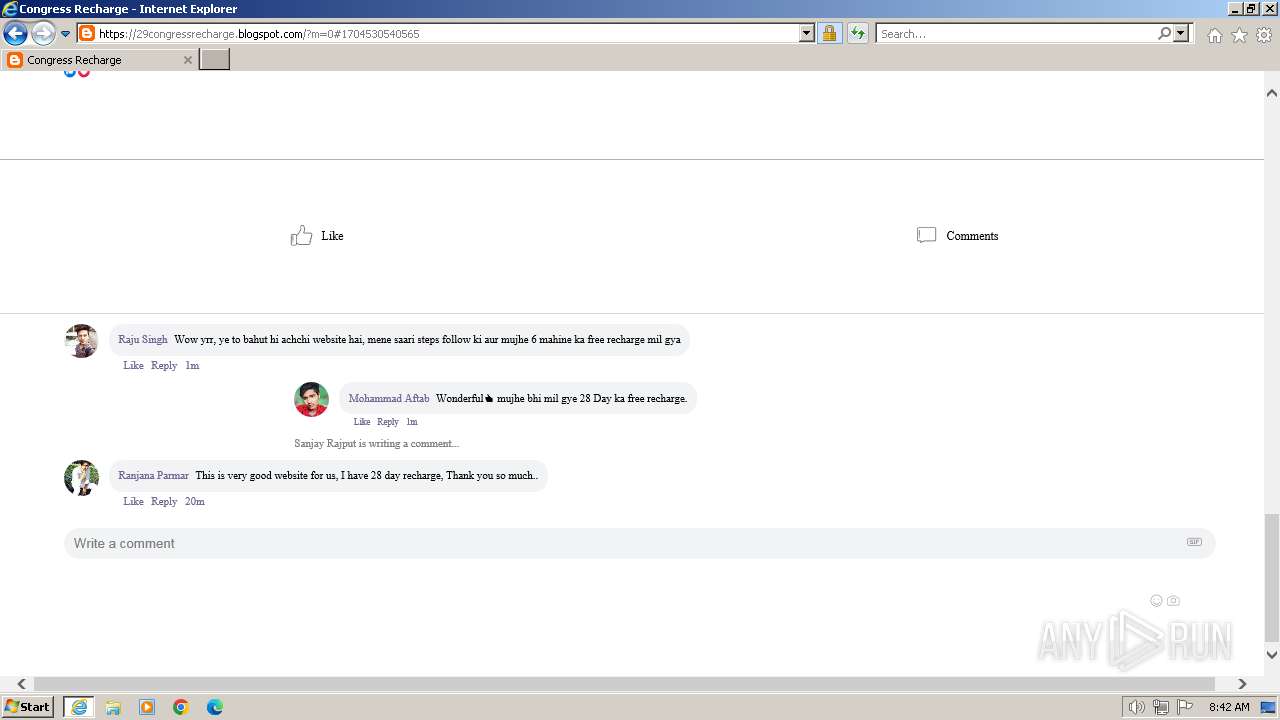The height and width of the screenshot is (720, 1280).
Task: Reply to Ranjana Parmar's comment
Action: coord(164,501)
